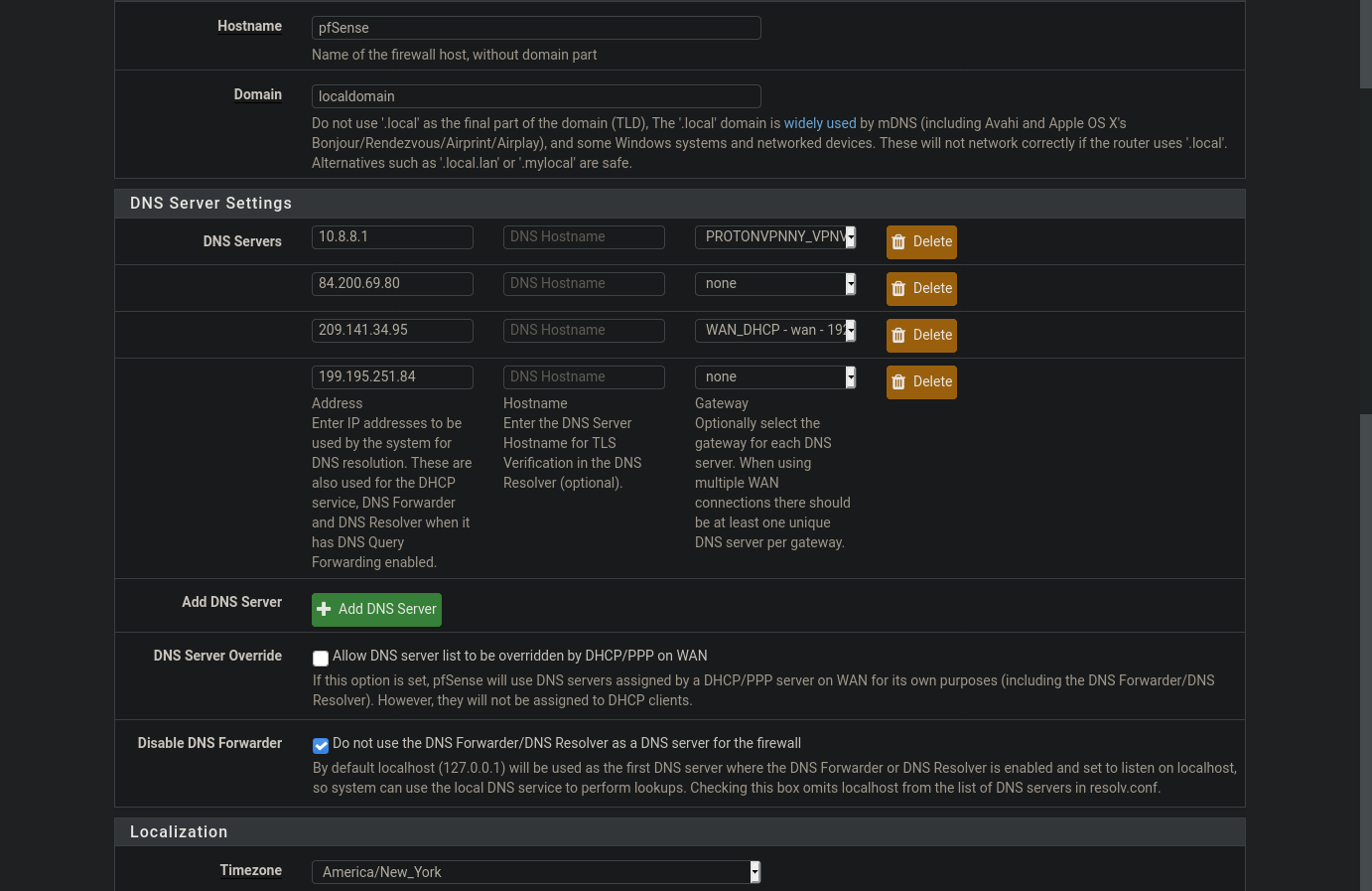This screenshot has height=891, width=1372.
Task: Open PROTONVPNNY_VPNV gateway dropdown
Action: (x=775, y=236)
